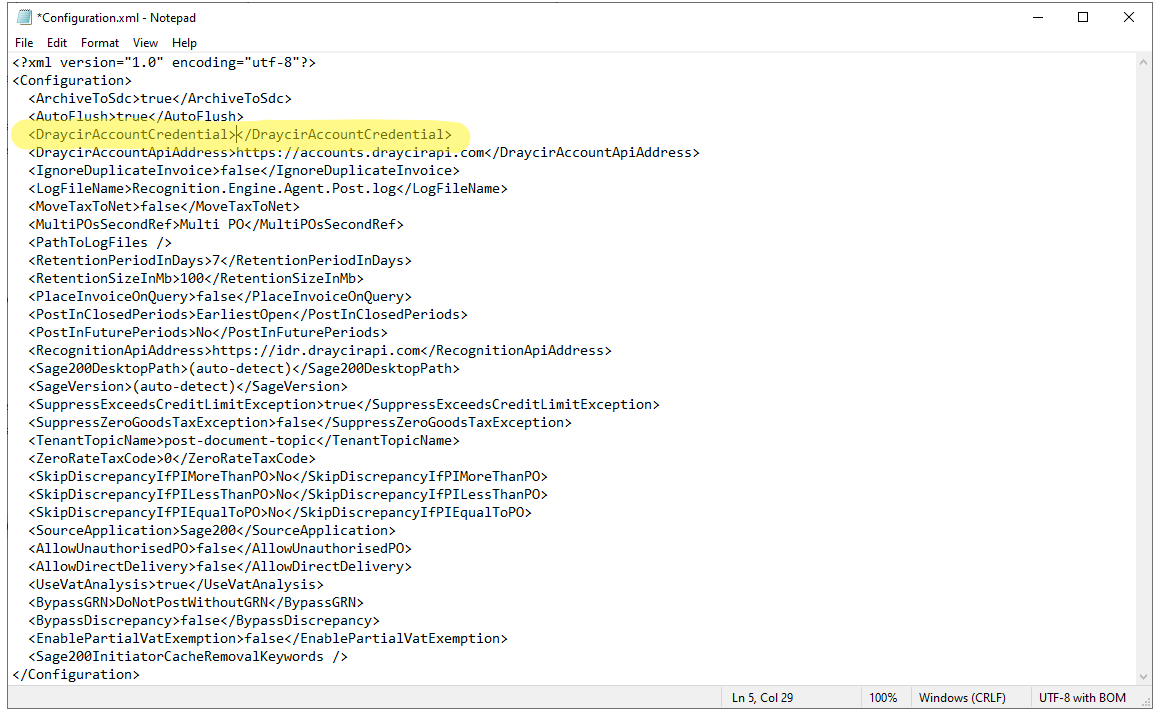The image size is (1160, 714).
Task: Click the SkipDiscrepancyIfPILessThanPO line
Action: [x=288, y=494]
